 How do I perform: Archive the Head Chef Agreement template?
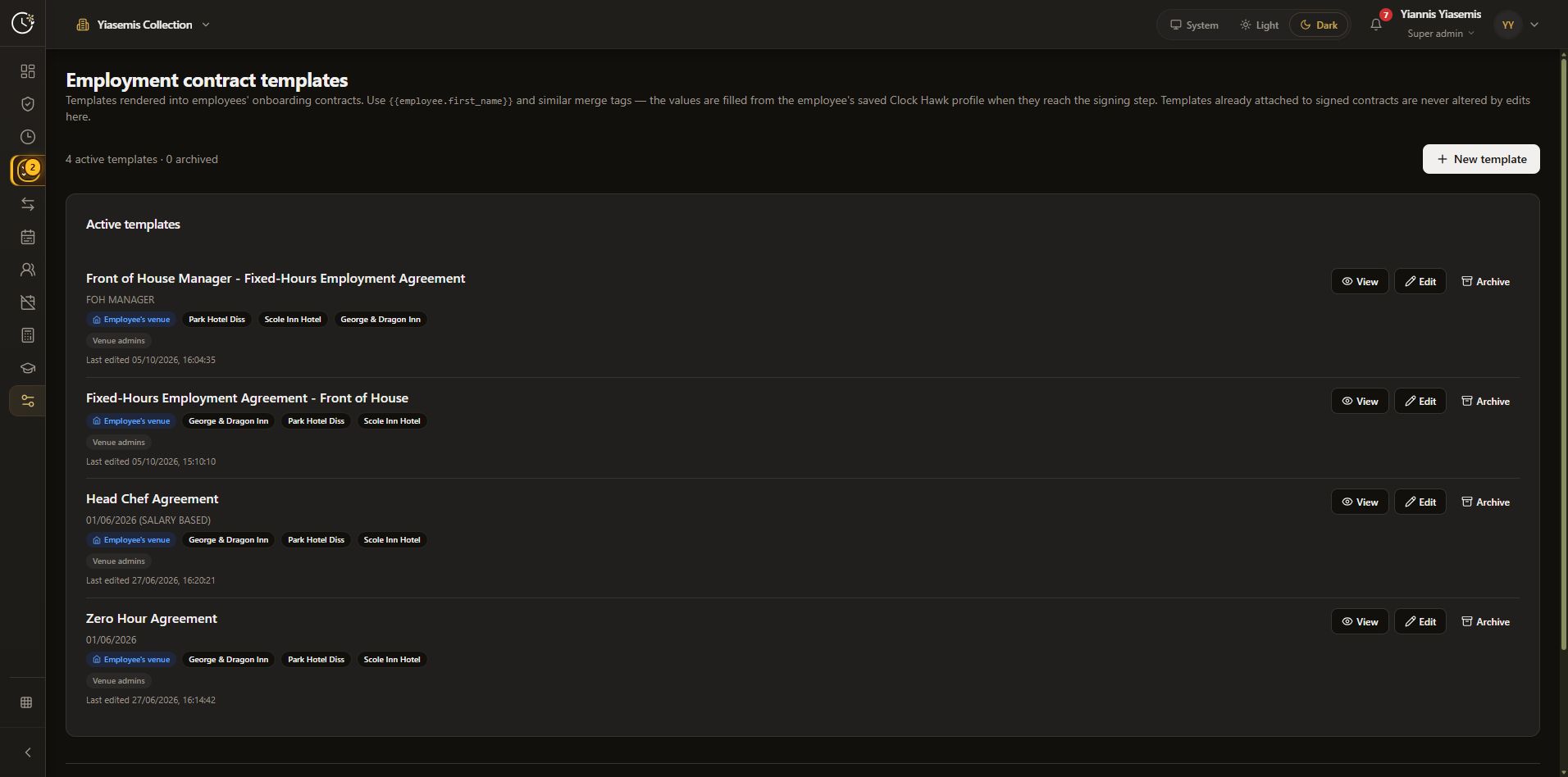tap(1485, 502)
